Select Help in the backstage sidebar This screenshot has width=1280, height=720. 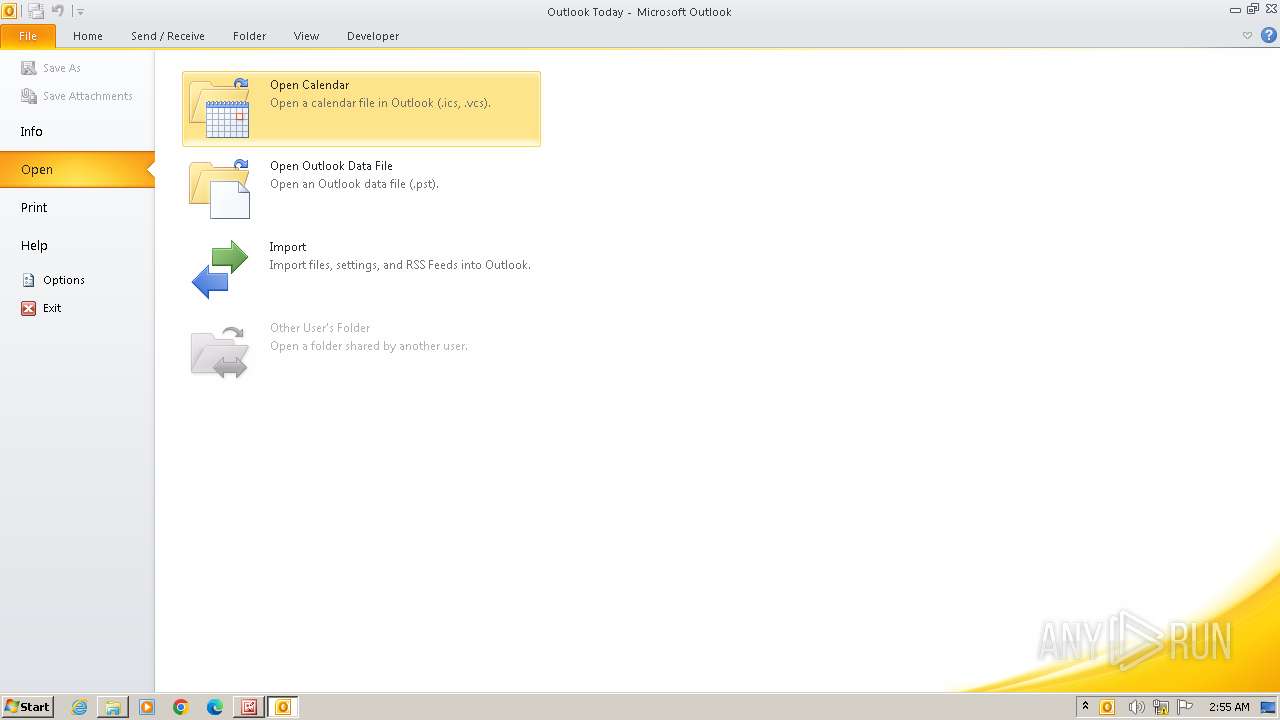tap(77, 245)
